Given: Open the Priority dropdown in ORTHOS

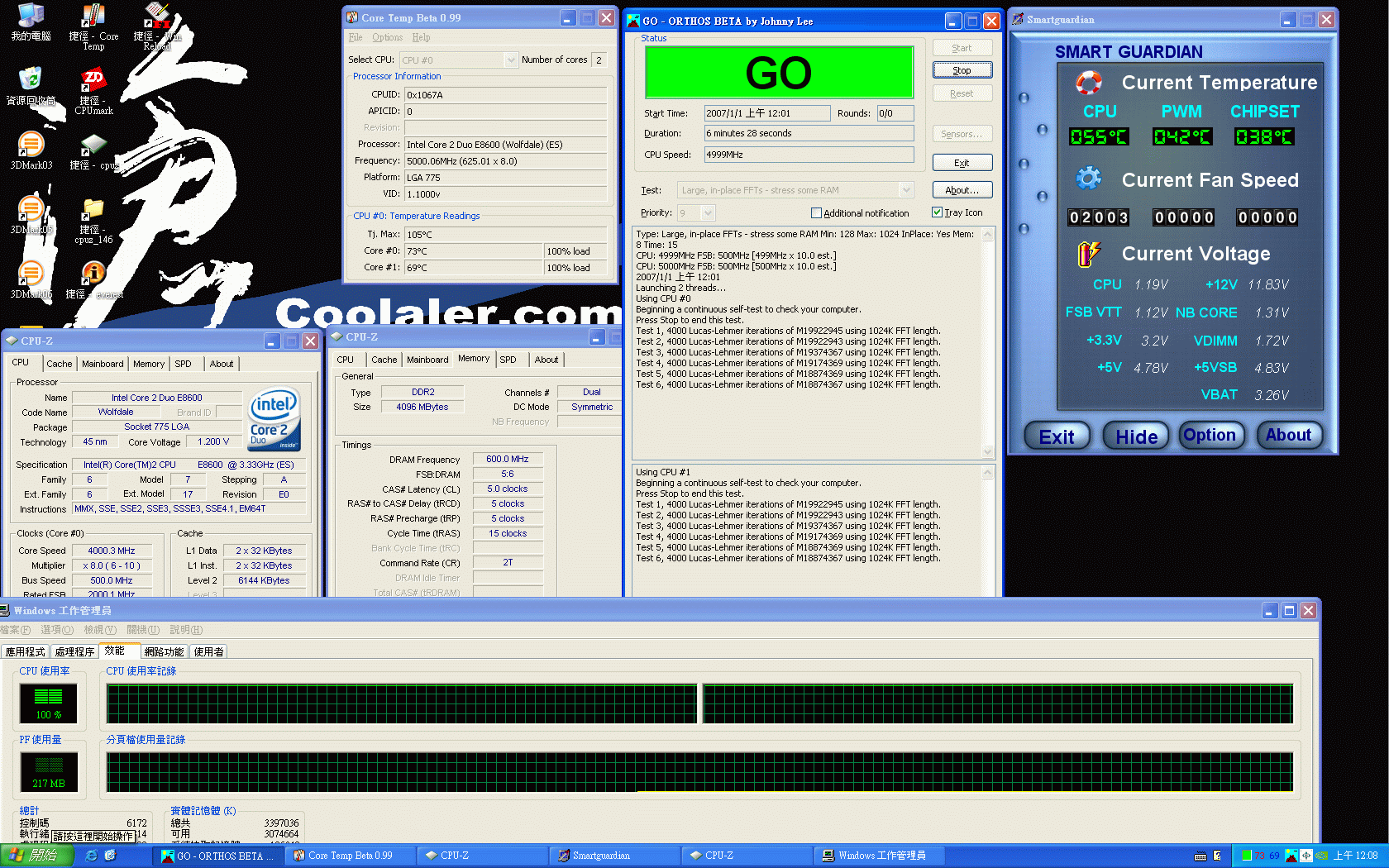Looking at the screenshot, I should coord(708,213).
